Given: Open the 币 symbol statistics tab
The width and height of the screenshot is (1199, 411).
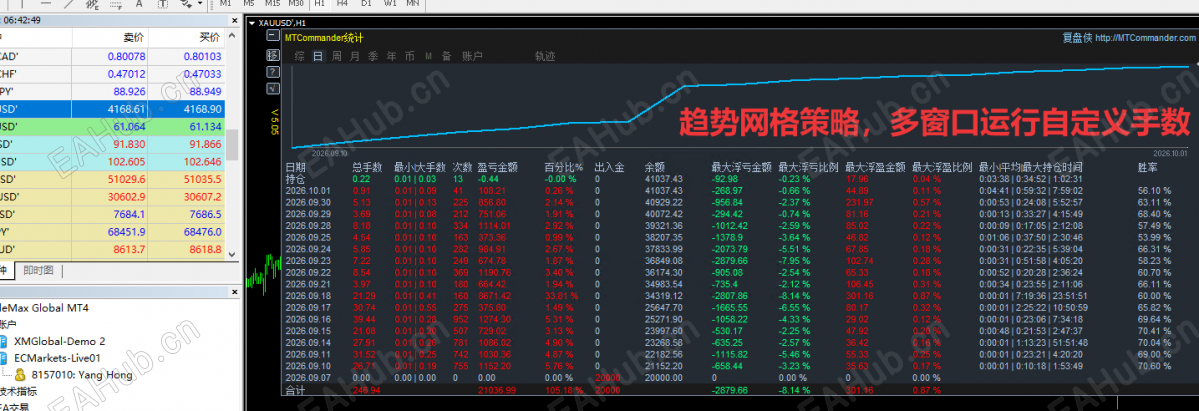Looking at the screenshot, I should 410,56.
